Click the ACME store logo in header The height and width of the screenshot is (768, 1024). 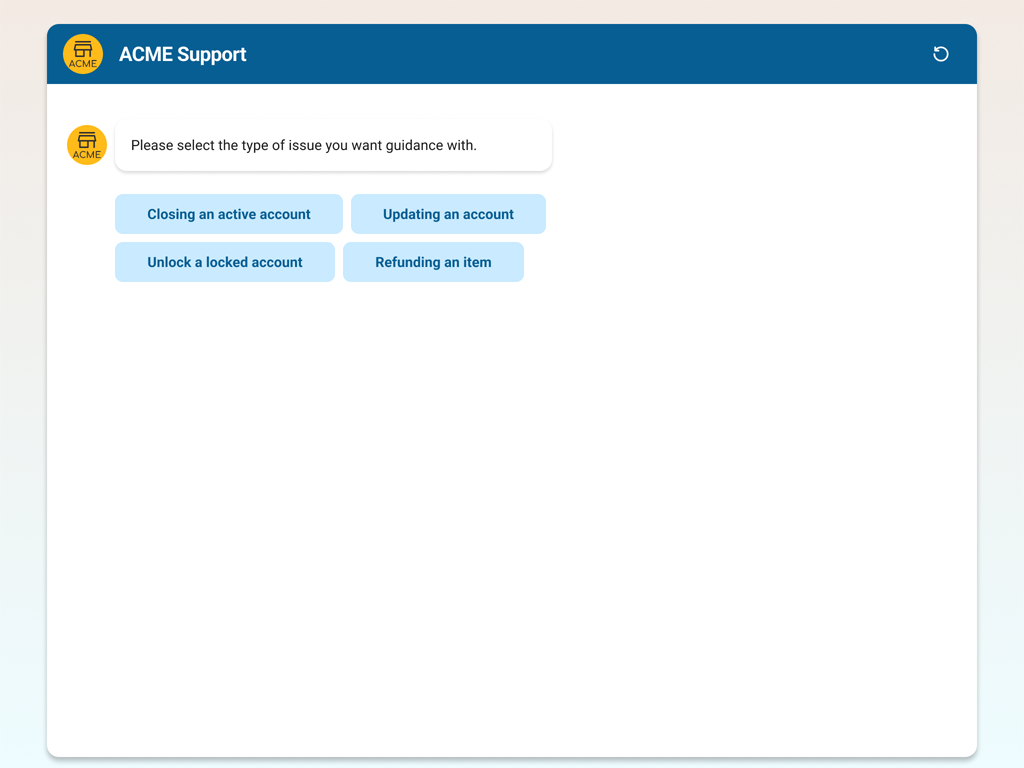point(83,54)
